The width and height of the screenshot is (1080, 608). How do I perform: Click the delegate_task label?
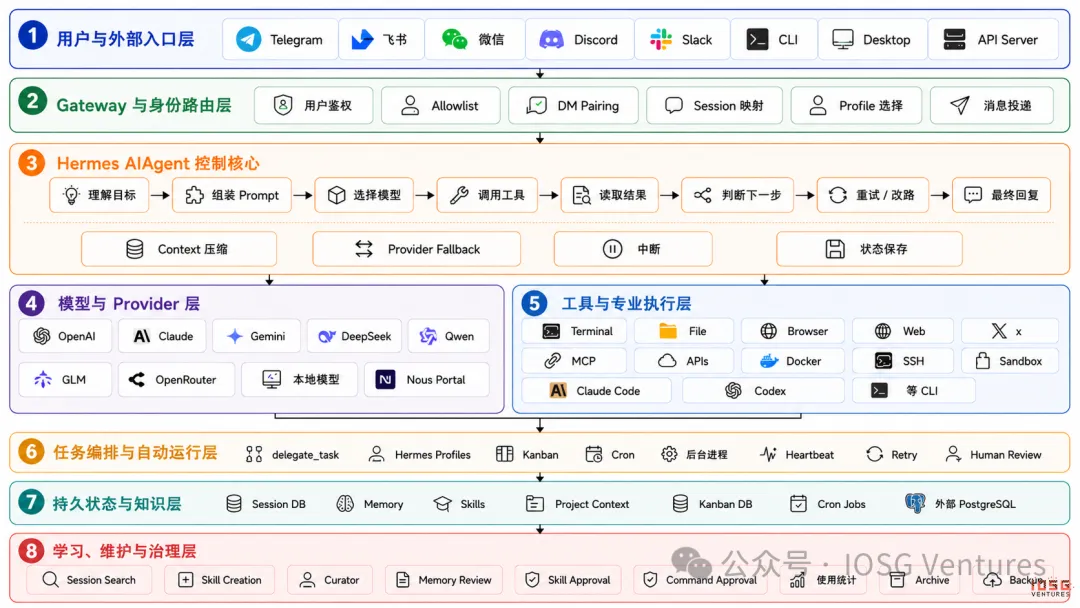tap(305, 454)
